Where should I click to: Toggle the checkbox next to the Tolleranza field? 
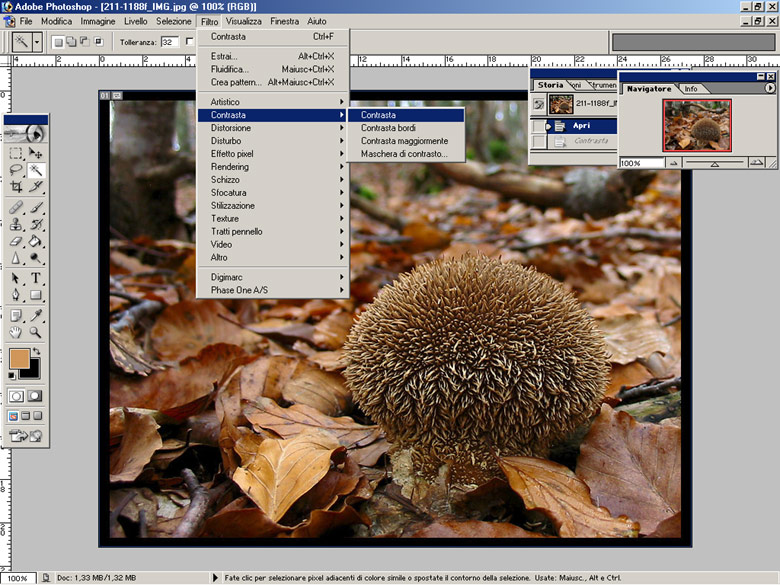pos(190,42)
